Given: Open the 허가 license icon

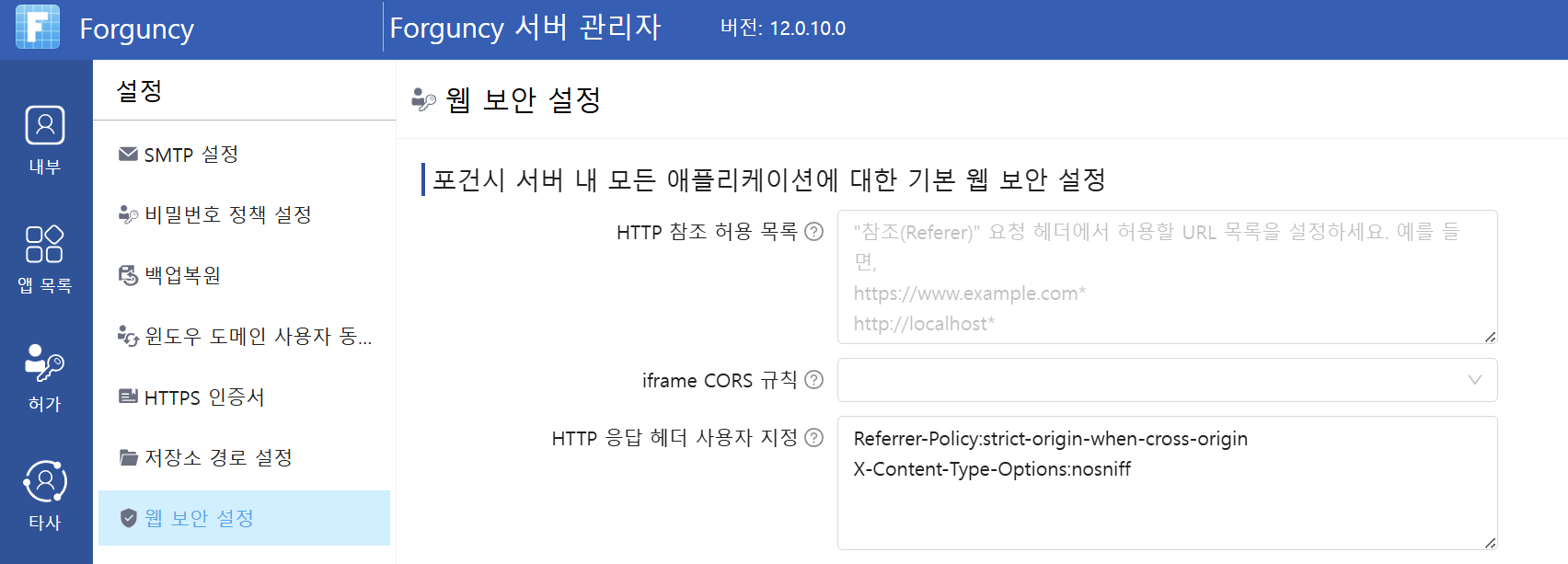Looking at the screenshot, I should (44, 363).
